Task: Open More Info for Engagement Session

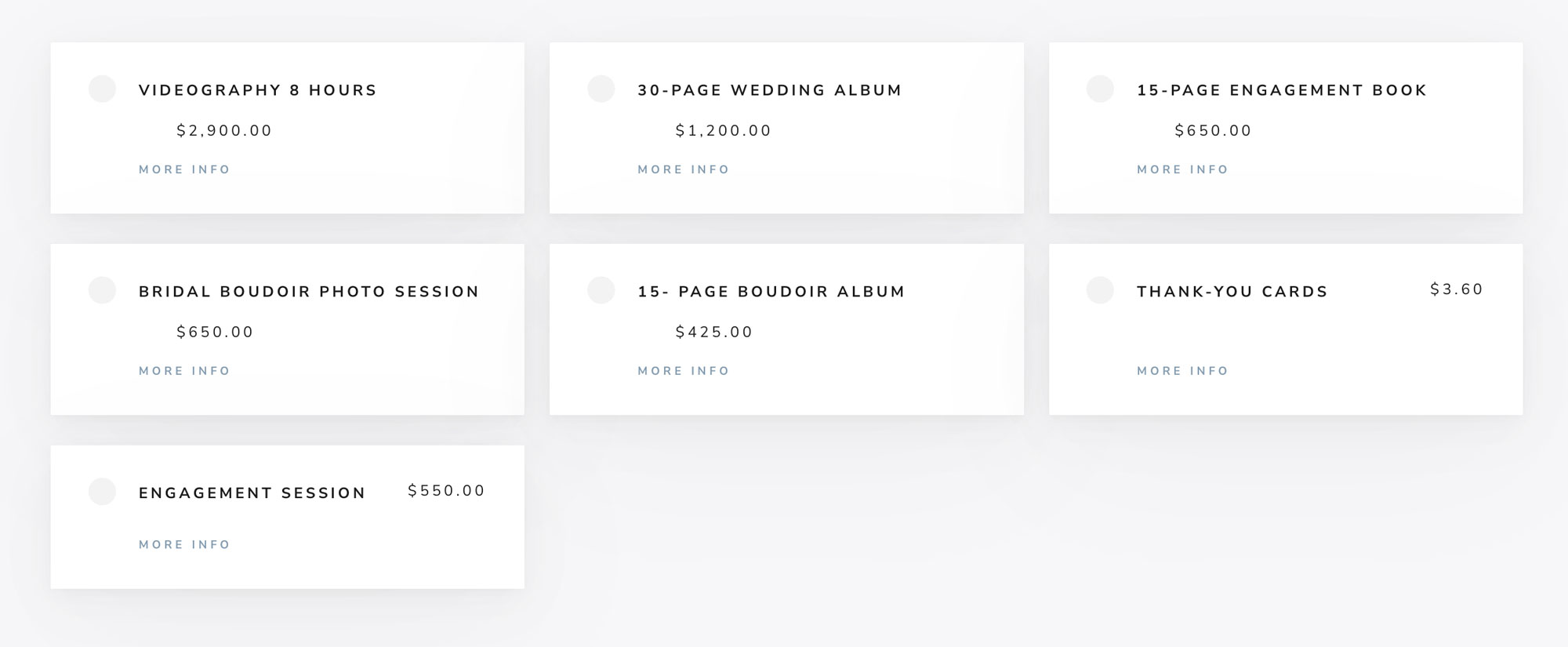Action: pos(184,545)
